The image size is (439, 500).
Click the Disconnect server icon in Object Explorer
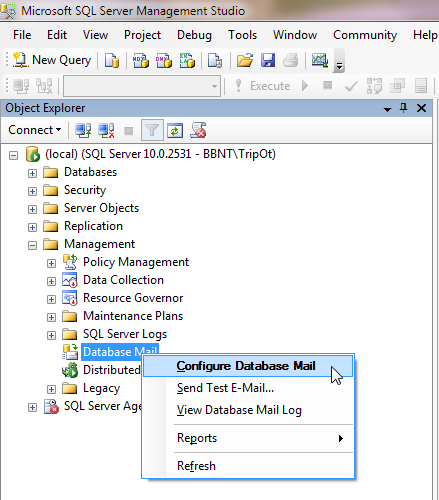[106, 130]
